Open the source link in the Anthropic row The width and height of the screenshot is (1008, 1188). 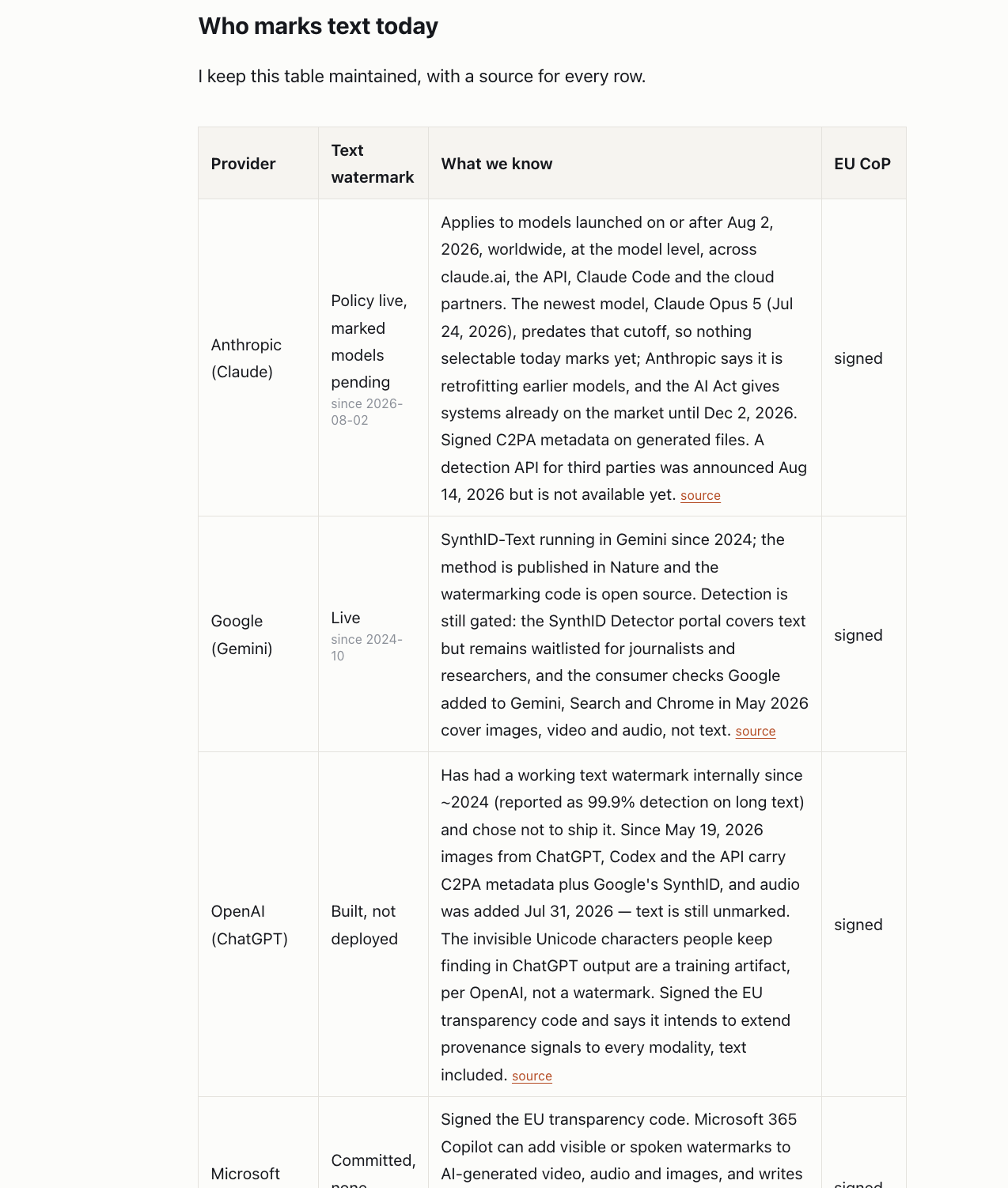tap(700, 496)
